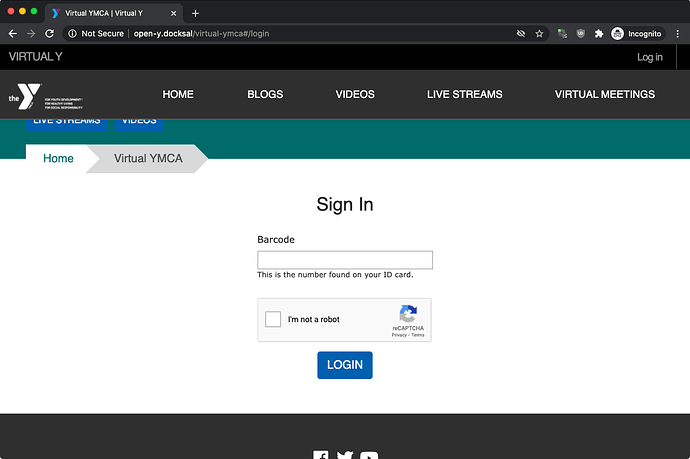Viewport: 690px width, 459px height.
Task: Open reCAPTCHA Privacy link
Action: coord(399,335)
